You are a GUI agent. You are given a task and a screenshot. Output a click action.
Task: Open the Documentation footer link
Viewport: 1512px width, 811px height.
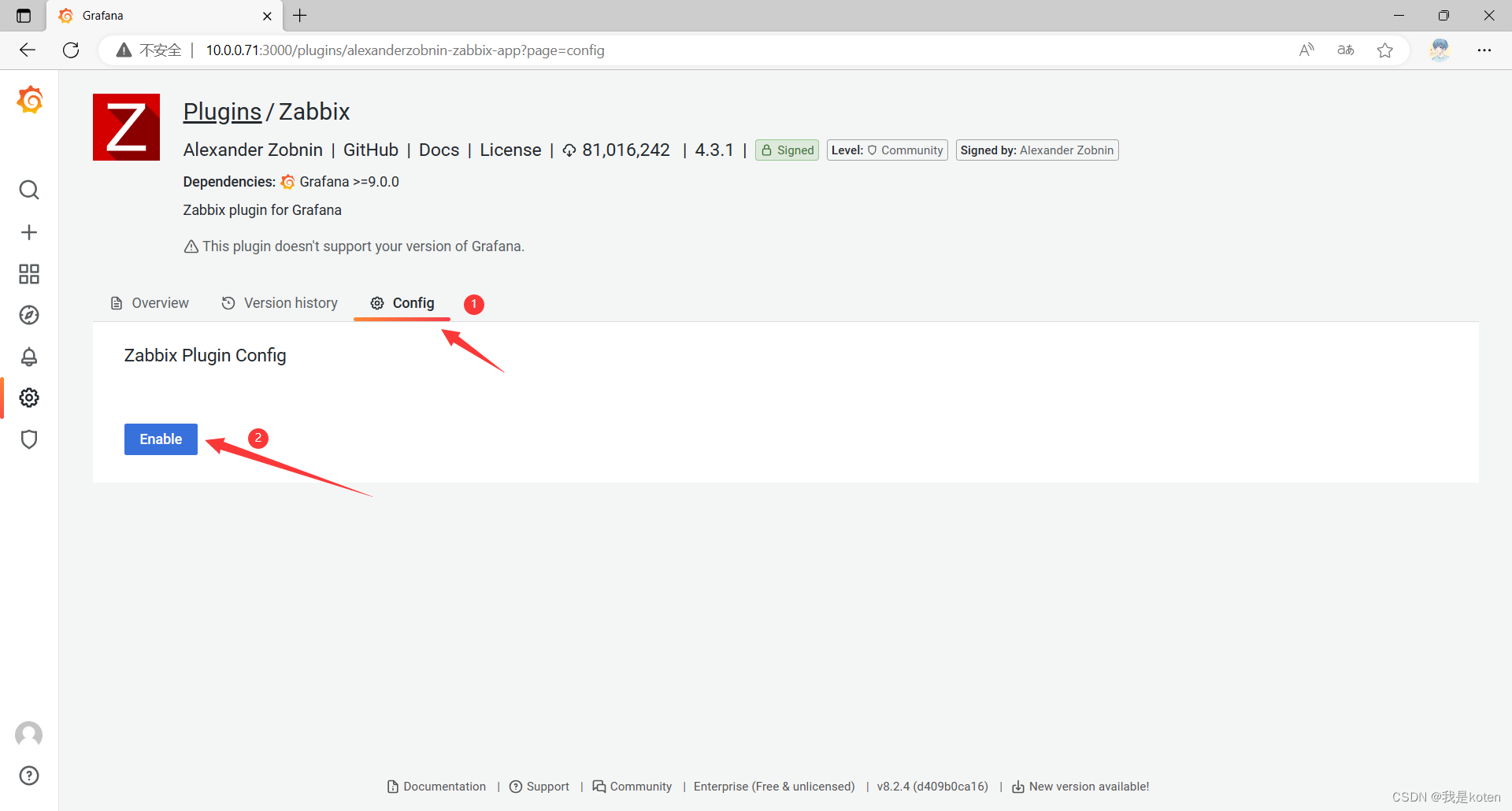click(x=437, y=787)
